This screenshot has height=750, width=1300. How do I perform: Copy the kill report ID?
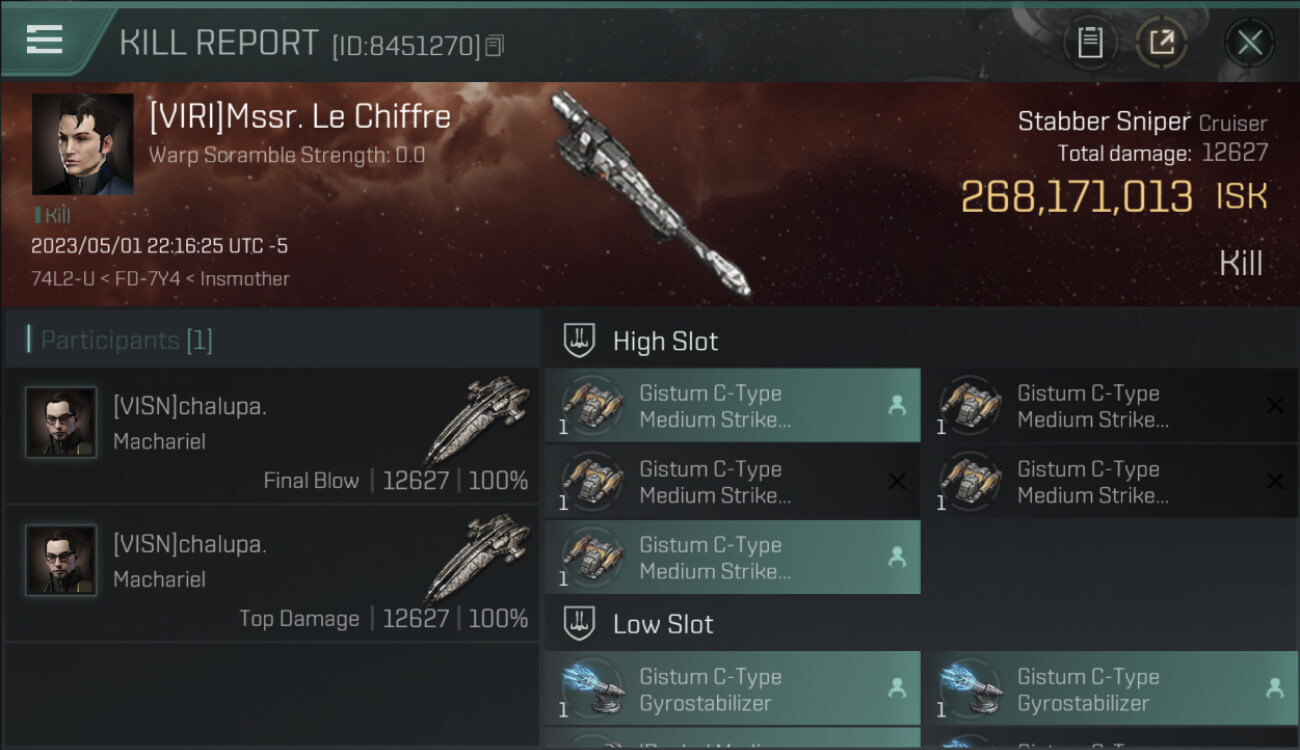click(x=494, y=46)
